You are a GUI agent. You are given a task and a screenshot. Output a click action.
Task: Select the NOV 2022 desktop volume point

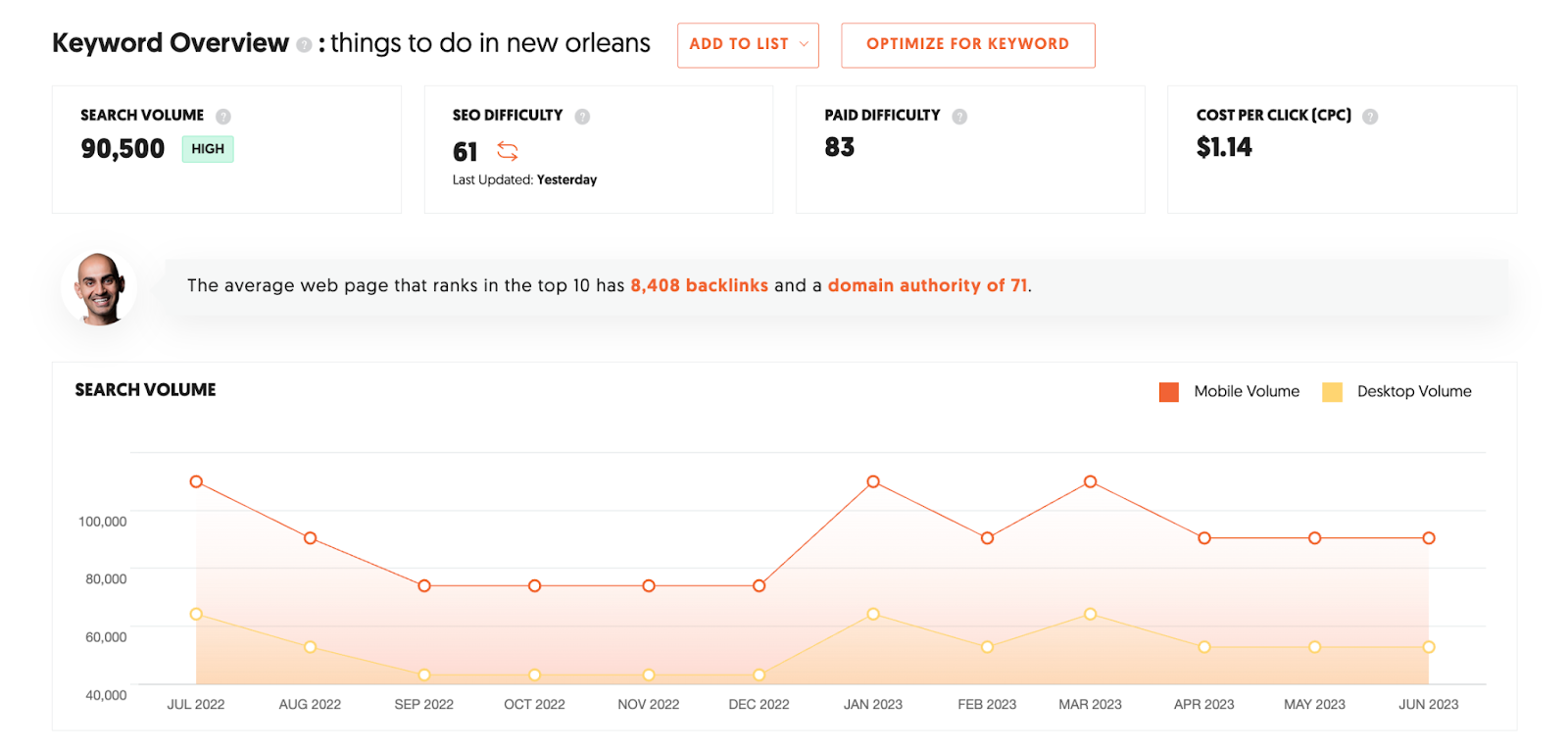pyautogui.click(x=649, y=676)
